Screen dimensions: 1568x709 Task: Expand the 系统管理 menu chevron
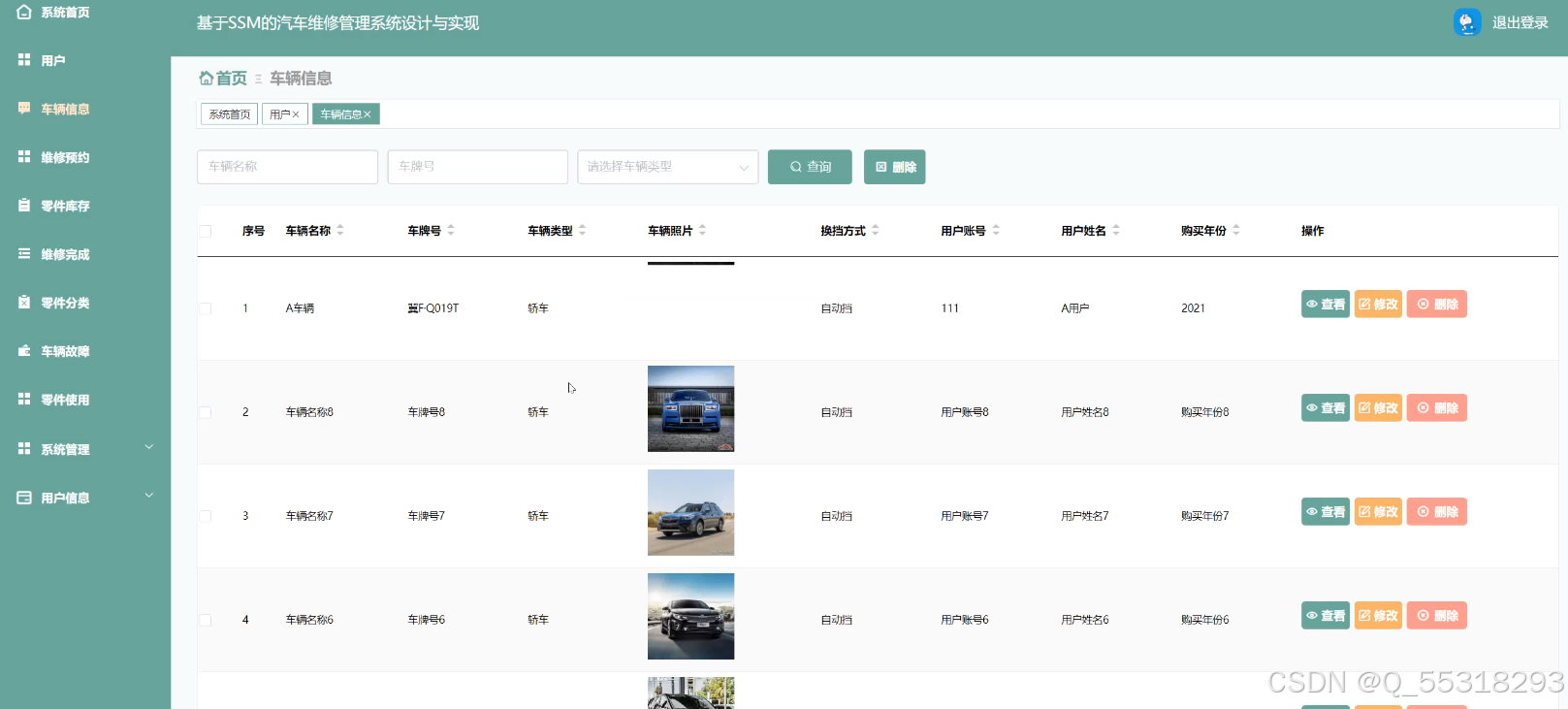pos(149,447)
